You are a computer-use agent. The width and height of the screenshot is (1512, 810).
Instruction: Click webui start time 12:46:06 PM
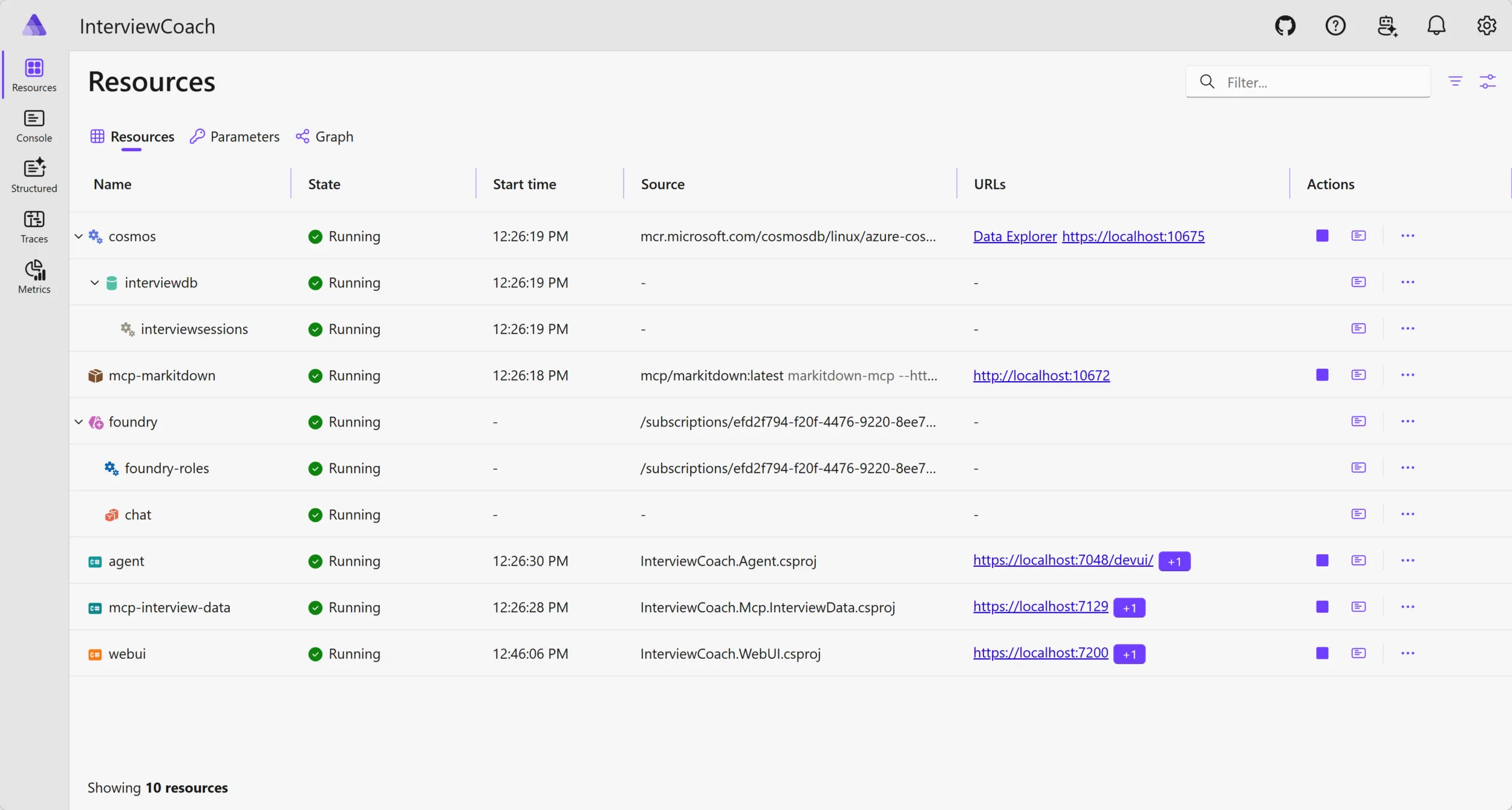click(530, 654)
